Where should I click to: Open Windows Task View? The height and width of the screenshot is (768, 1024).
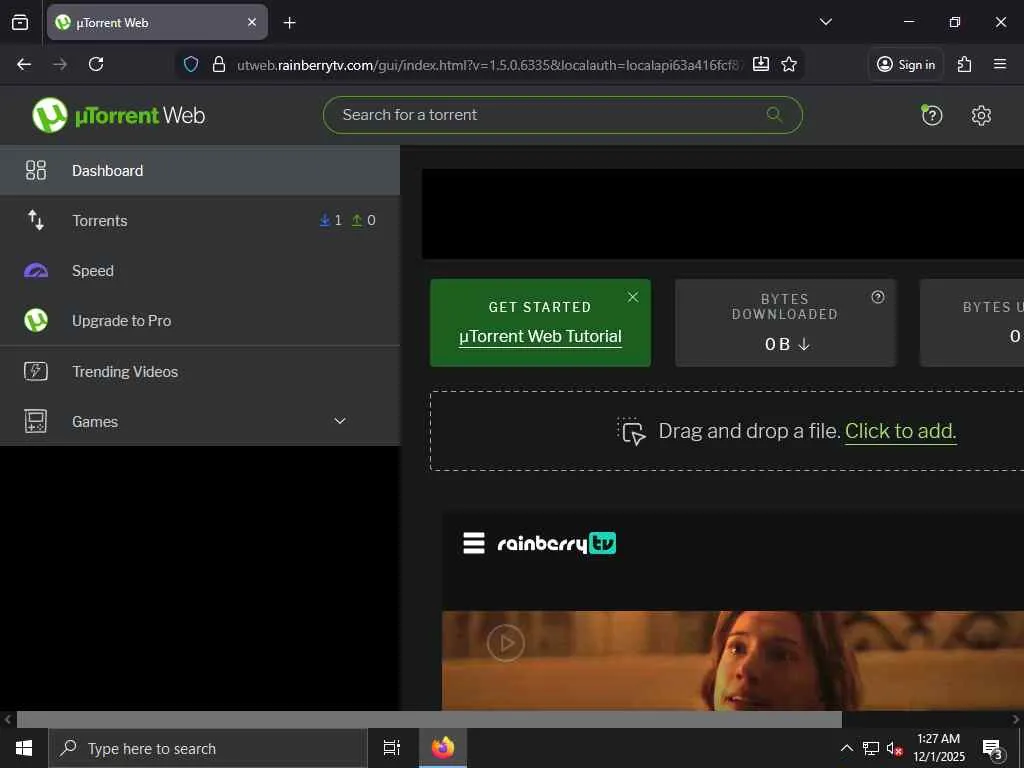pos(392,748)
